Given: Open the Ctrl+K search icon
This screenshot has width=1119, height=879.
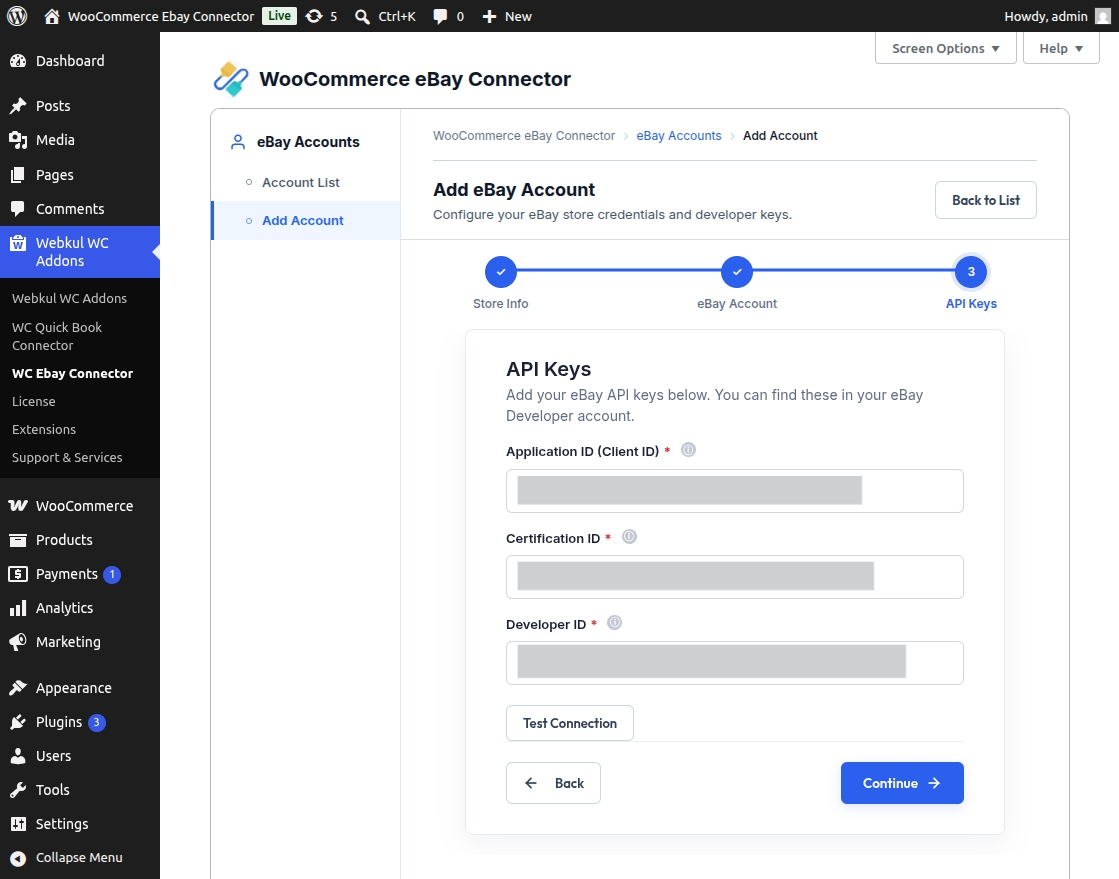Looking at the screenshot, I should 363,16.
